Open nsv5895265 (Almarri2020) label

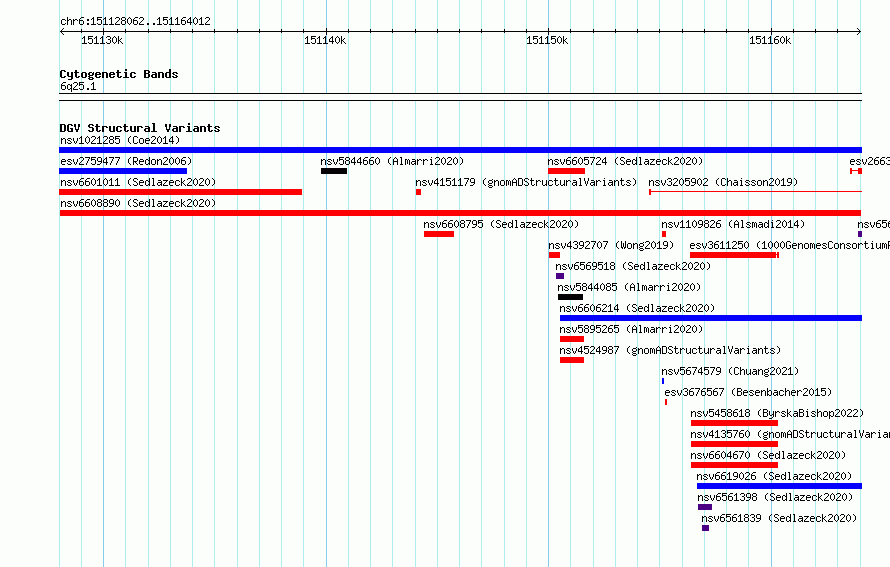[631, 329]
